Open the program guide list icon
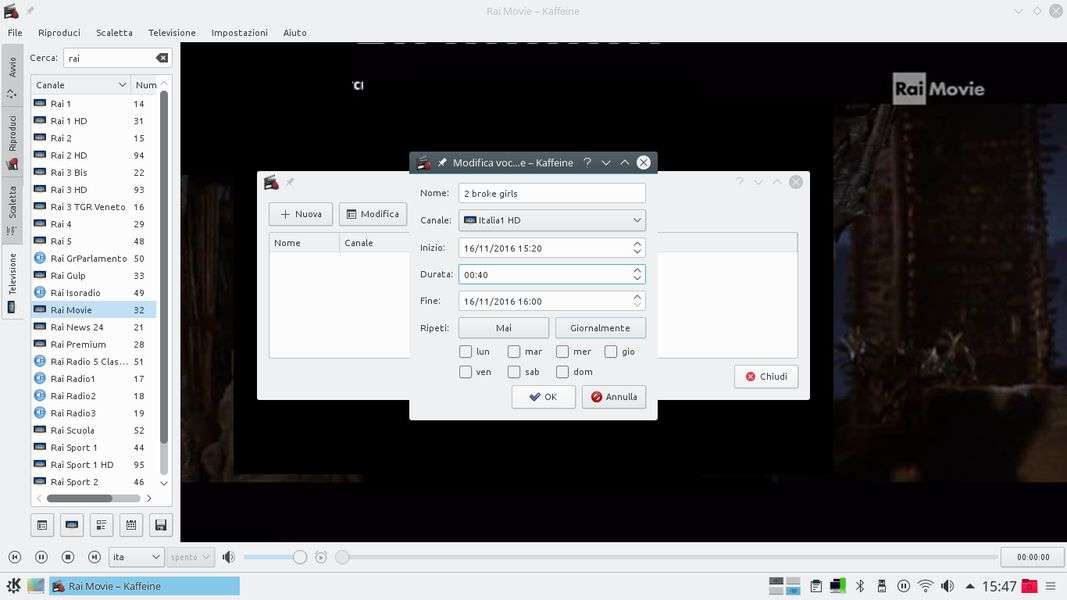 click(x=101, y=524)
